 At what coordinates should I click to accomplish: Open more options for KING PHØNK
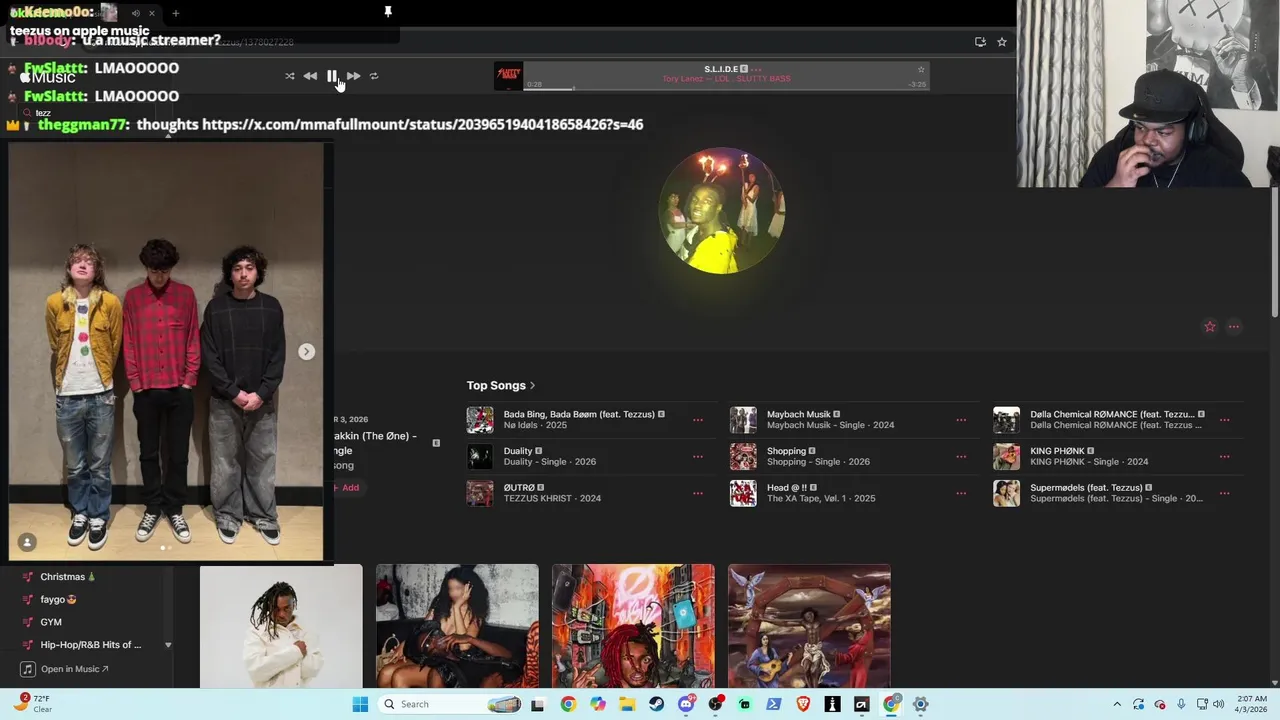(1224, 457)
